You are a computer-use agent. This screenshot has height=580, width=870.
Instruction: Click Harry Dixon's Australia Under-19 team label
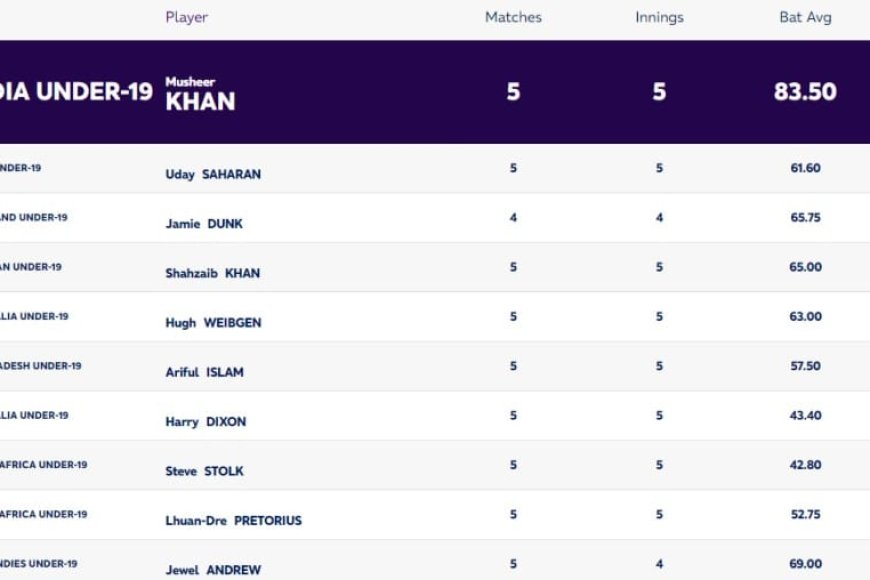34,415
